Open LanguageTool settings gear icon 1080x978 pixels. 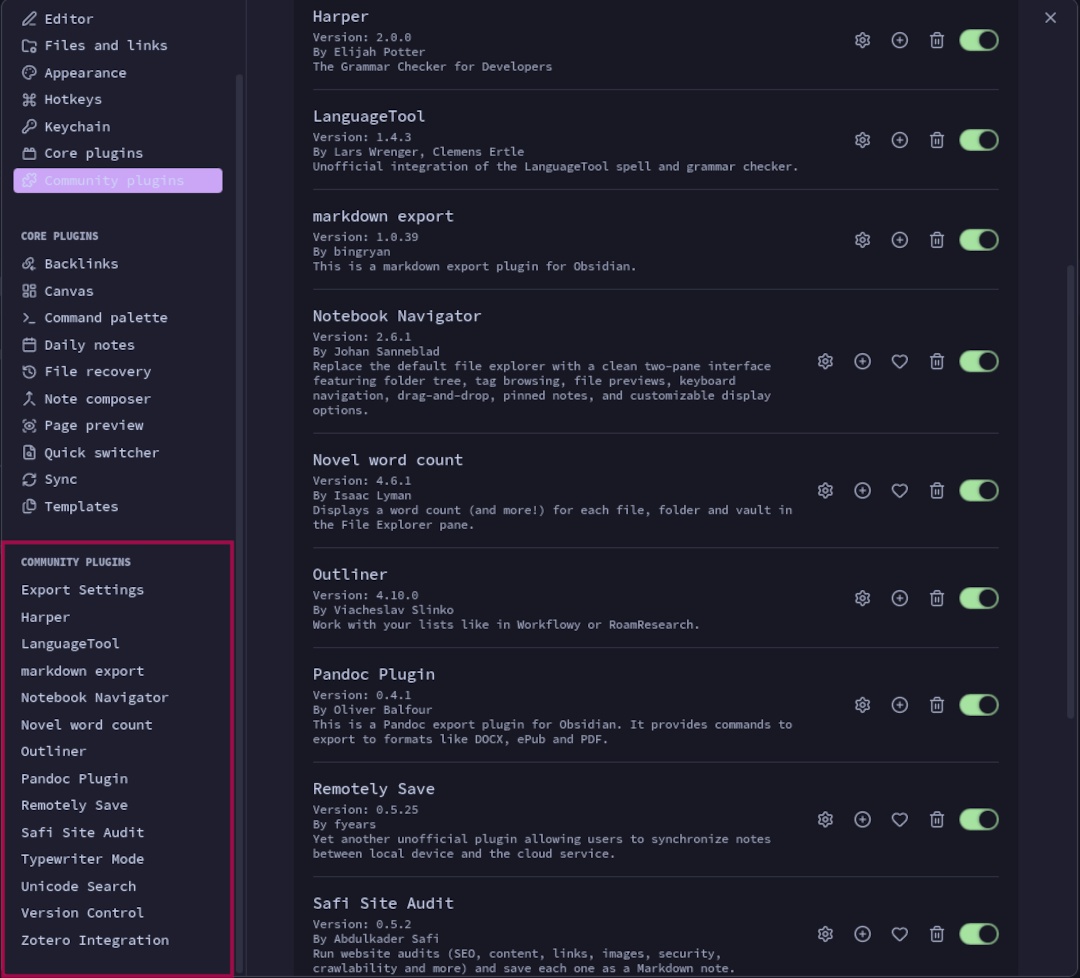click(862, 141)
